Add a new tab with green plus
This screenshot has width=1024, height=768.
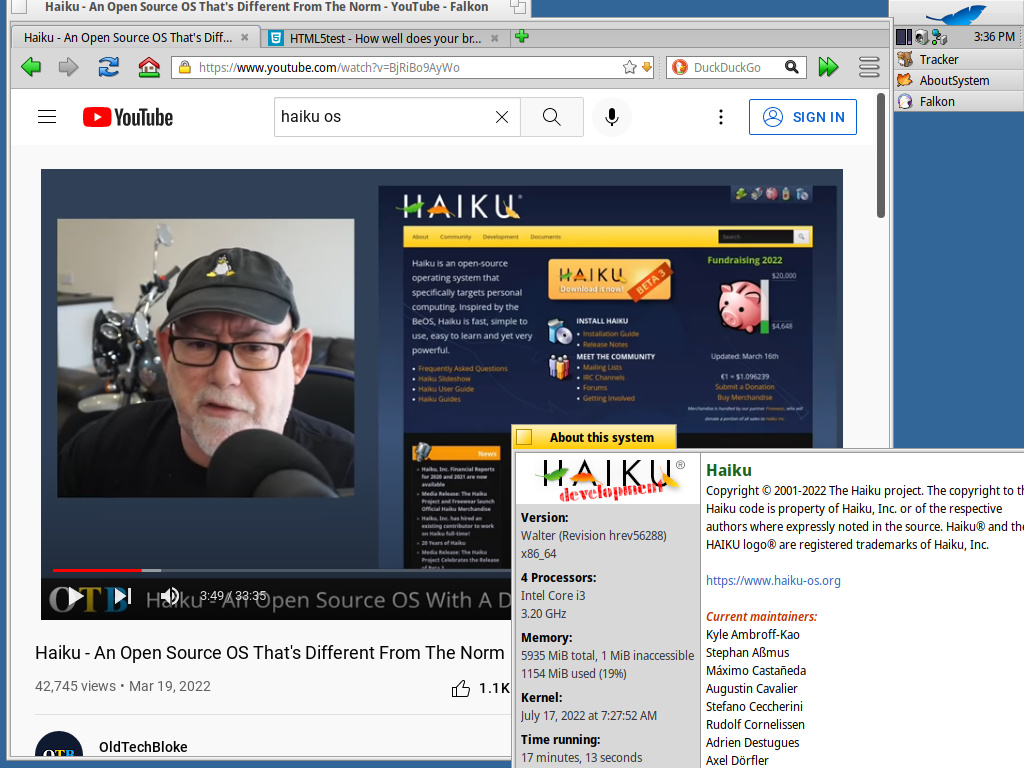pos(521,37)
